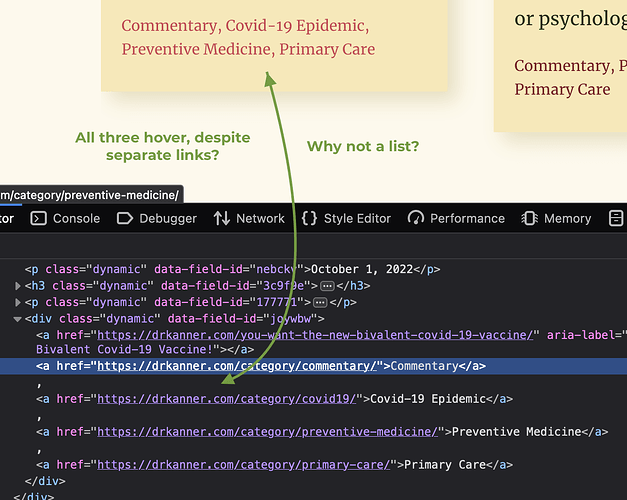The width and height of the screenshot is (627, 500).
Task: Click the Console tab's prompt icon
Action: (x=38, y=218)
